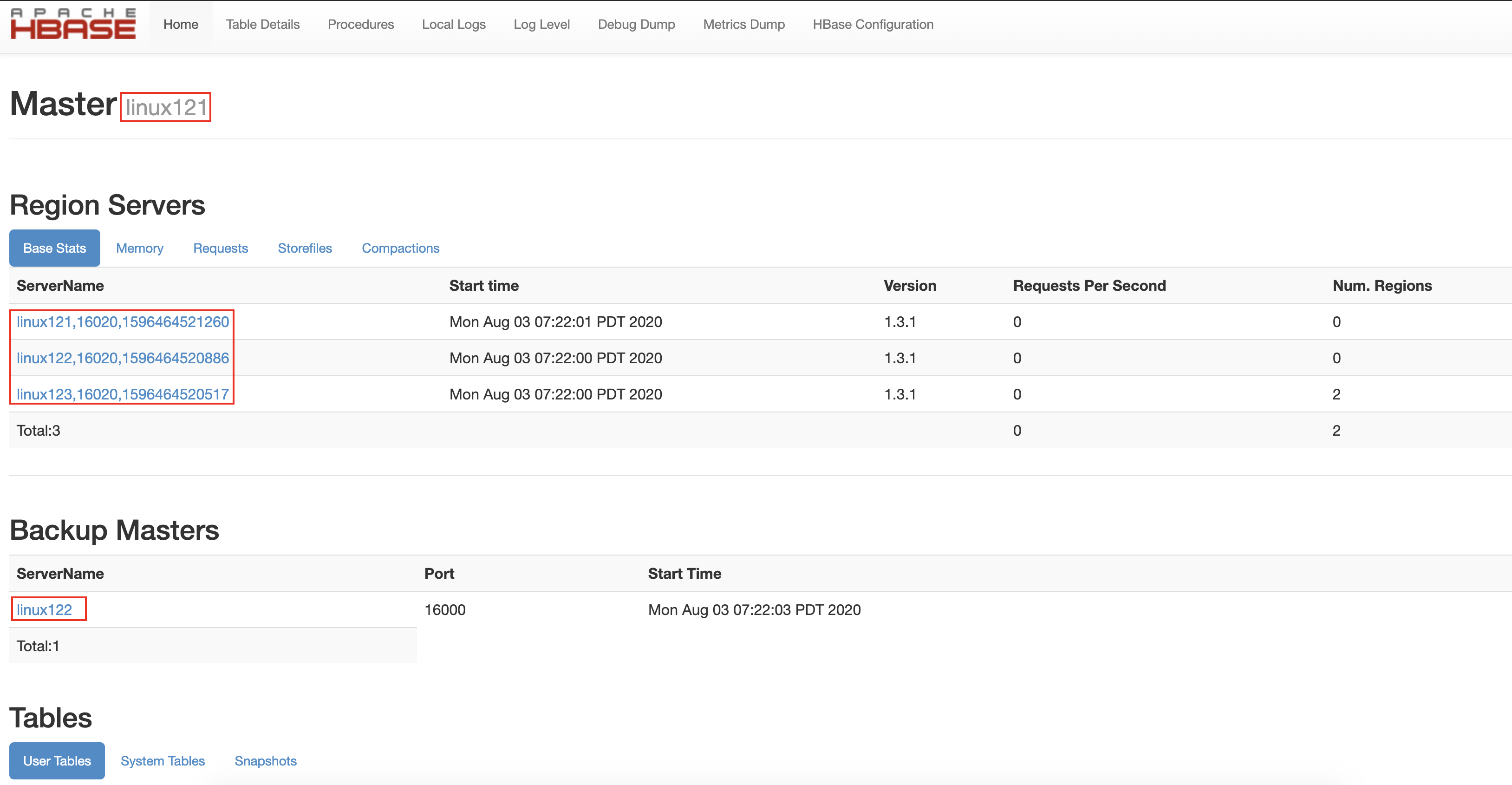The height and width of the screenshot is (785, 1512).
Task: Open backup master linux122 link
Action: (x=44, y=609)
